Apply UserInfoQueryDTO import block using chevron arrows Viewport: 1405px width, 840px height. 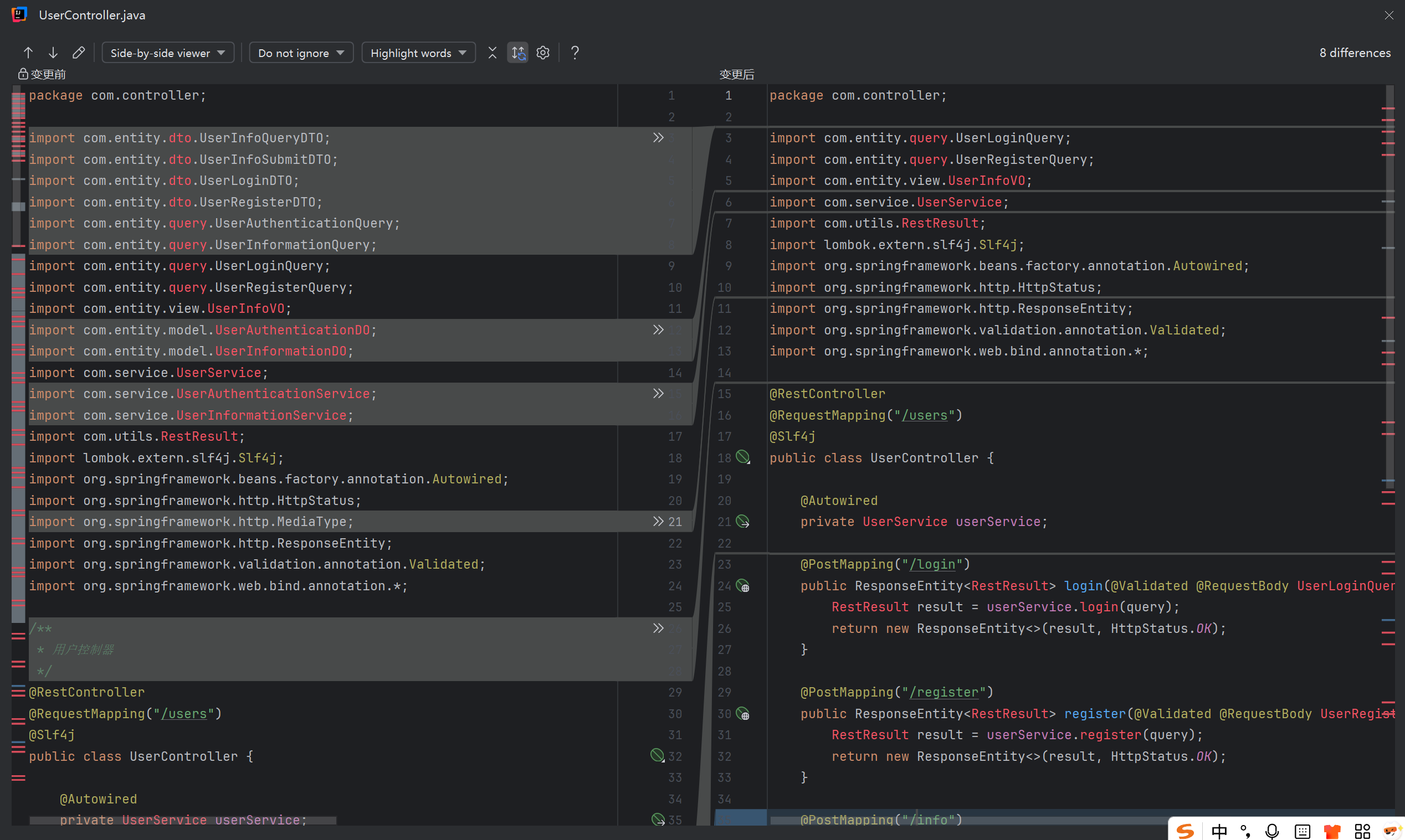click(658, 137)
